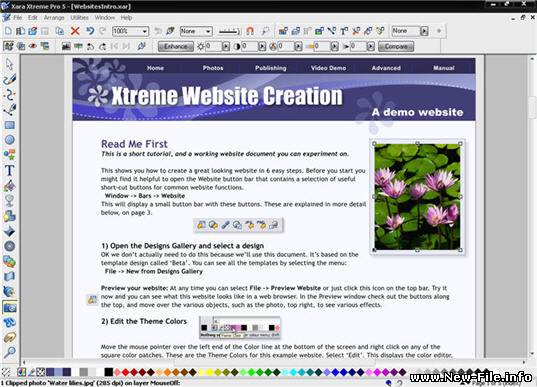Select the Rectangle tool

point(9,125)
